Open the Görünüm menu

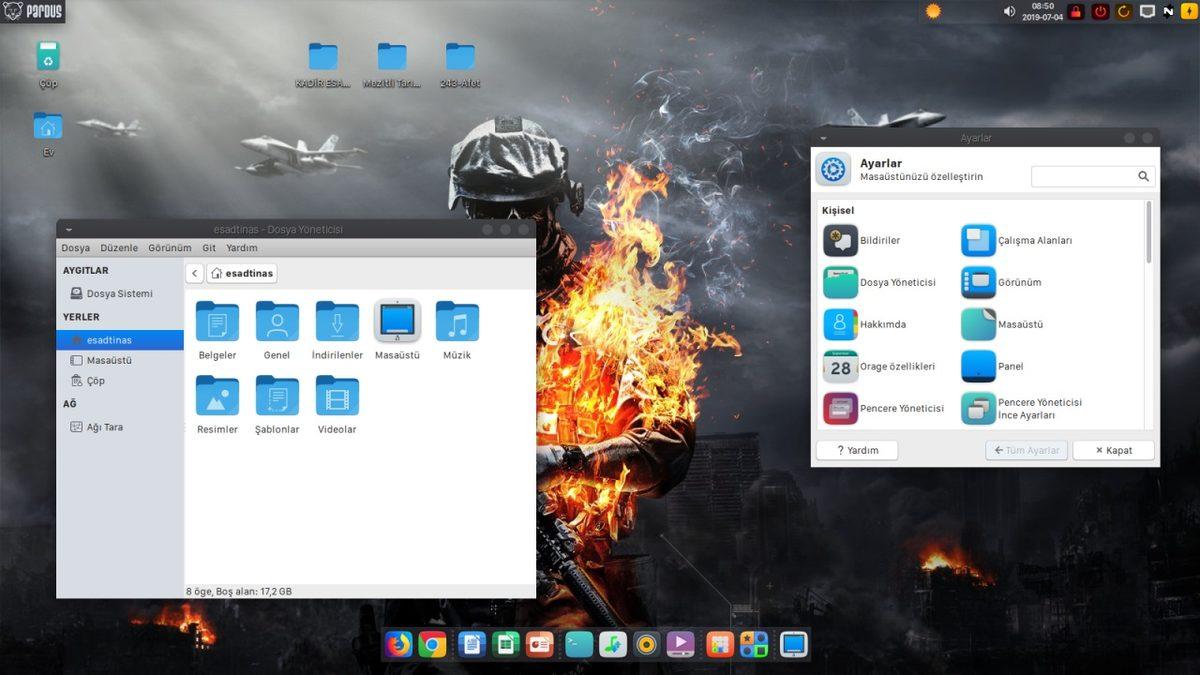(x=170, y=248)
